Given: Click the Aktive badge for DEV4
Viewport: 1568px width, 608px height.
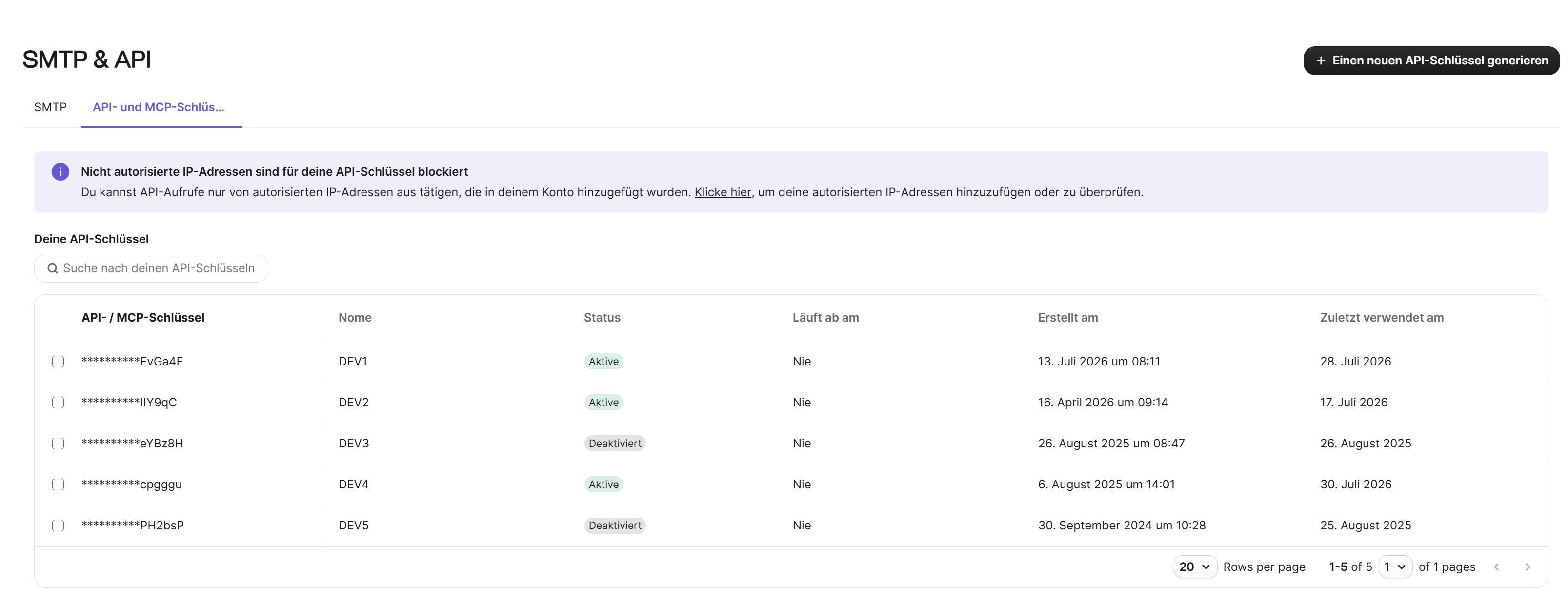Looking at the screenshot, I should point(603,485).
